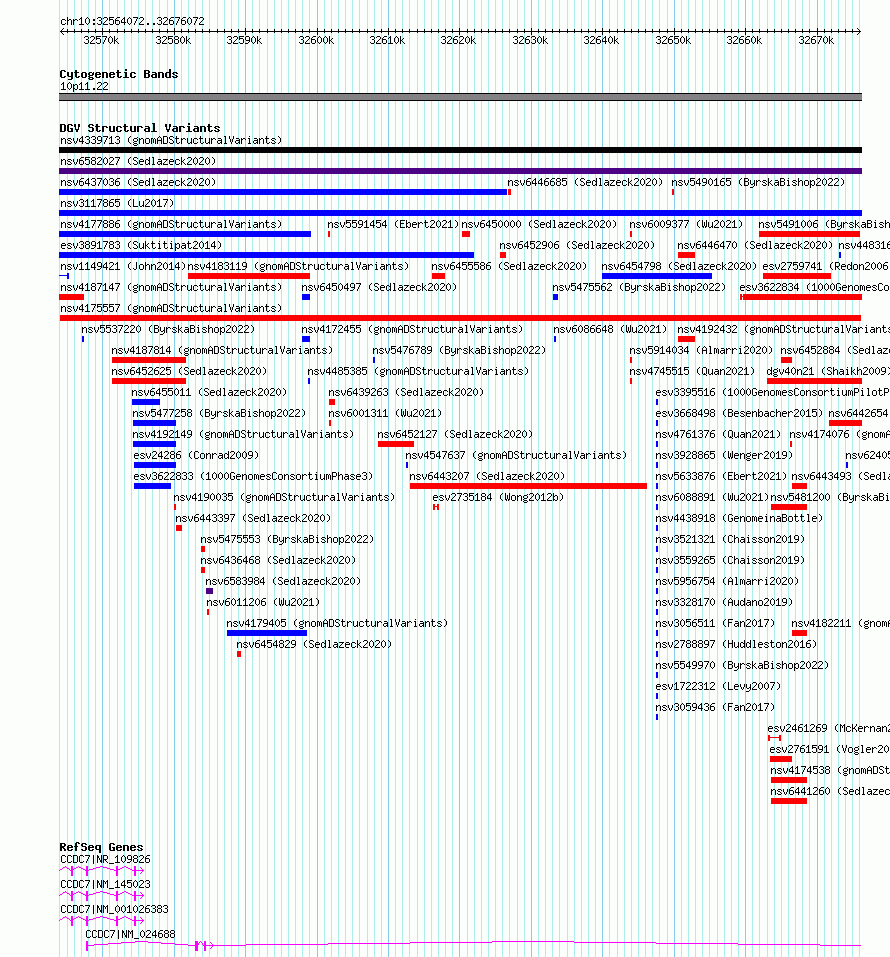
Task: Click nsv1149421 John2014 variant label
Action: click(123, 266)
